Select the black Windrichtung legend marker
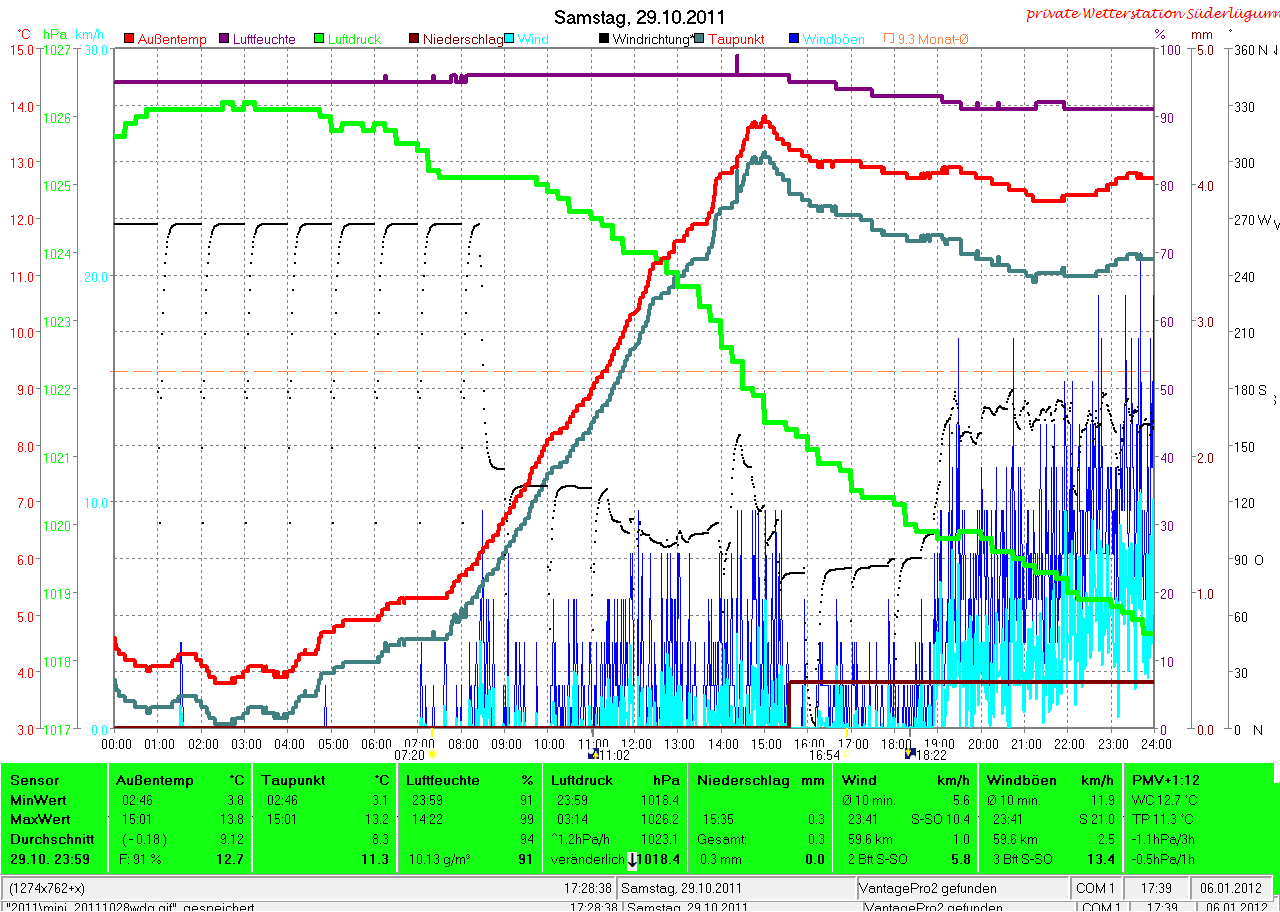1280x912 pixels. tap(604, 39)
